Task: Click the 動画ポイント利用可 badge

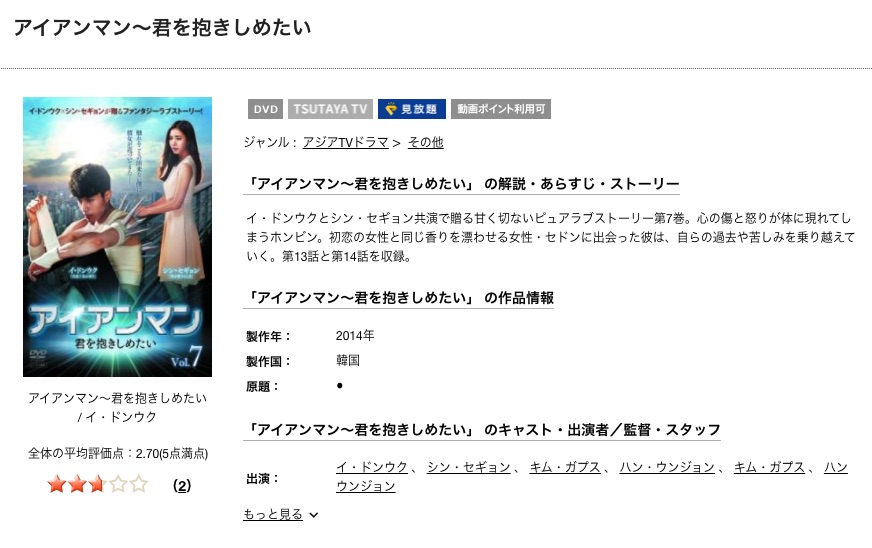Action: [501, 109]
